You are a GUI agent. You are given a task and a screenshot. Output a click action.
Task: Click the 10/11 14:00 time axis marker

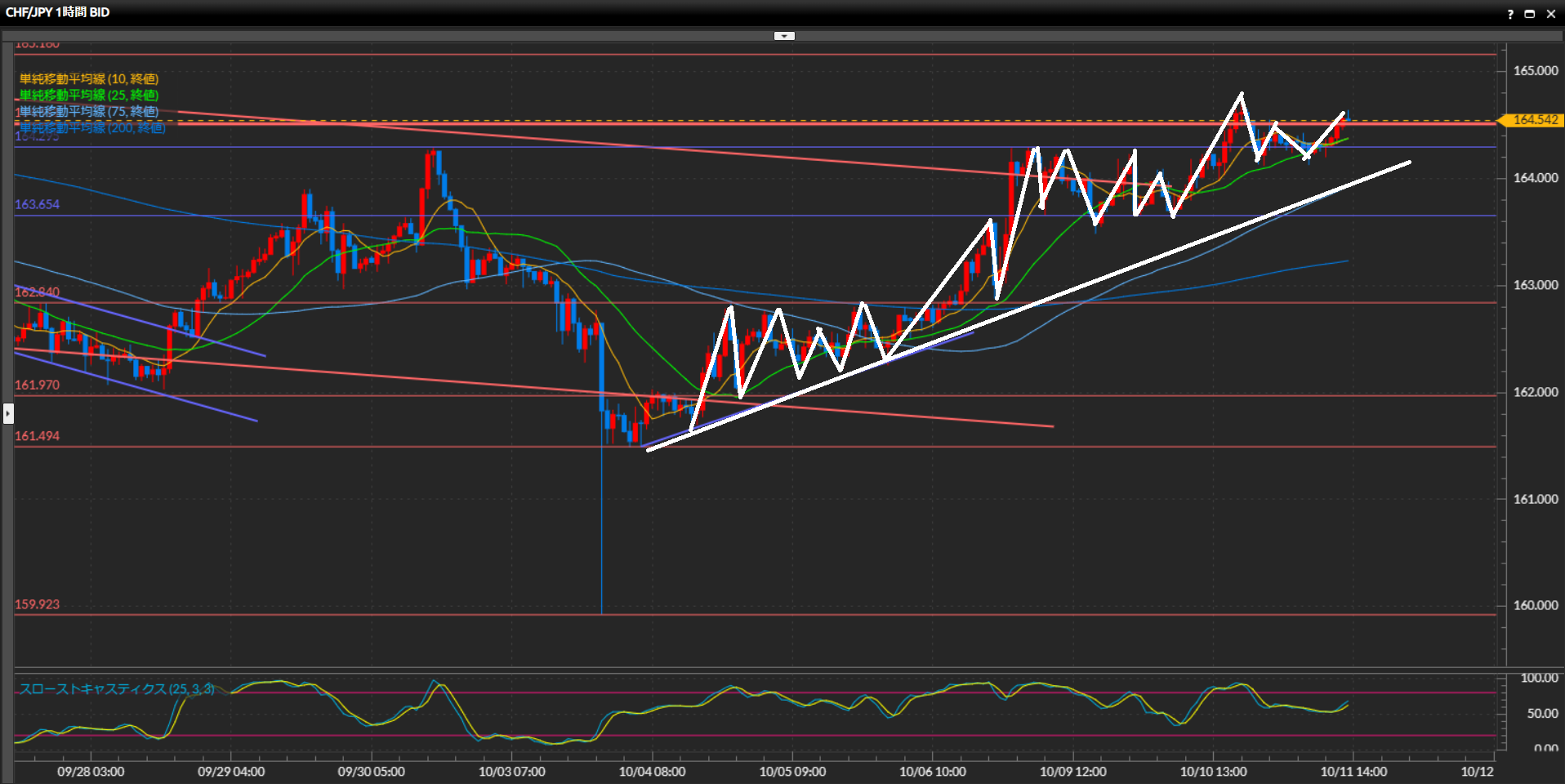pos(1353,771)
